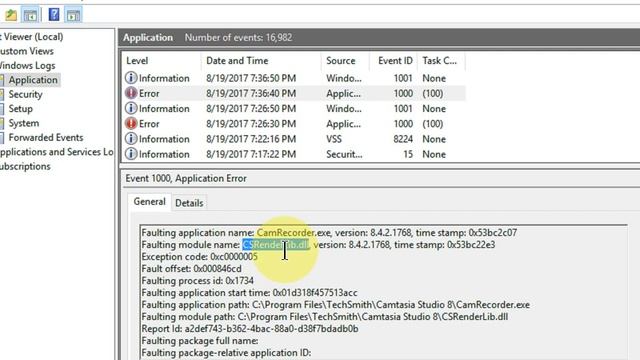The image size is (640, 360).
Task: Click the Exception code 0xc0000005 line
Action: tap(199, 257)
